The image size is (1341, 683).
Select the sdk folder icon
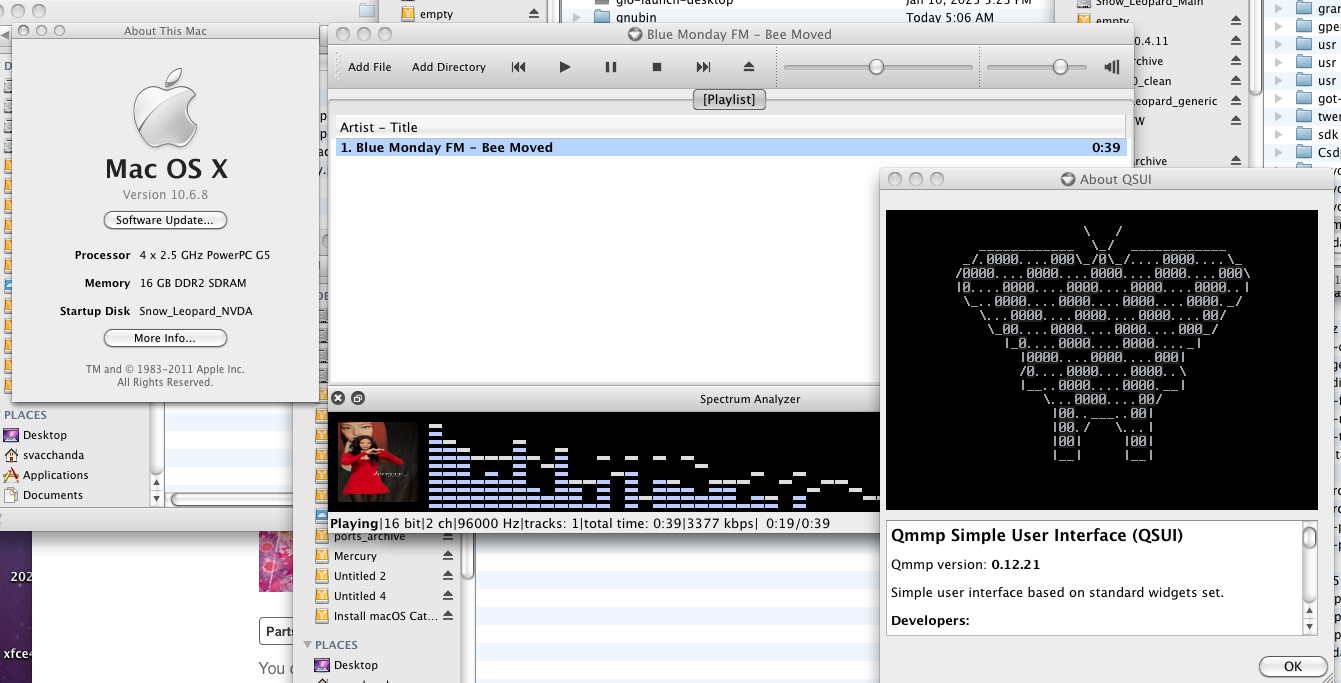coord(1303,134)
